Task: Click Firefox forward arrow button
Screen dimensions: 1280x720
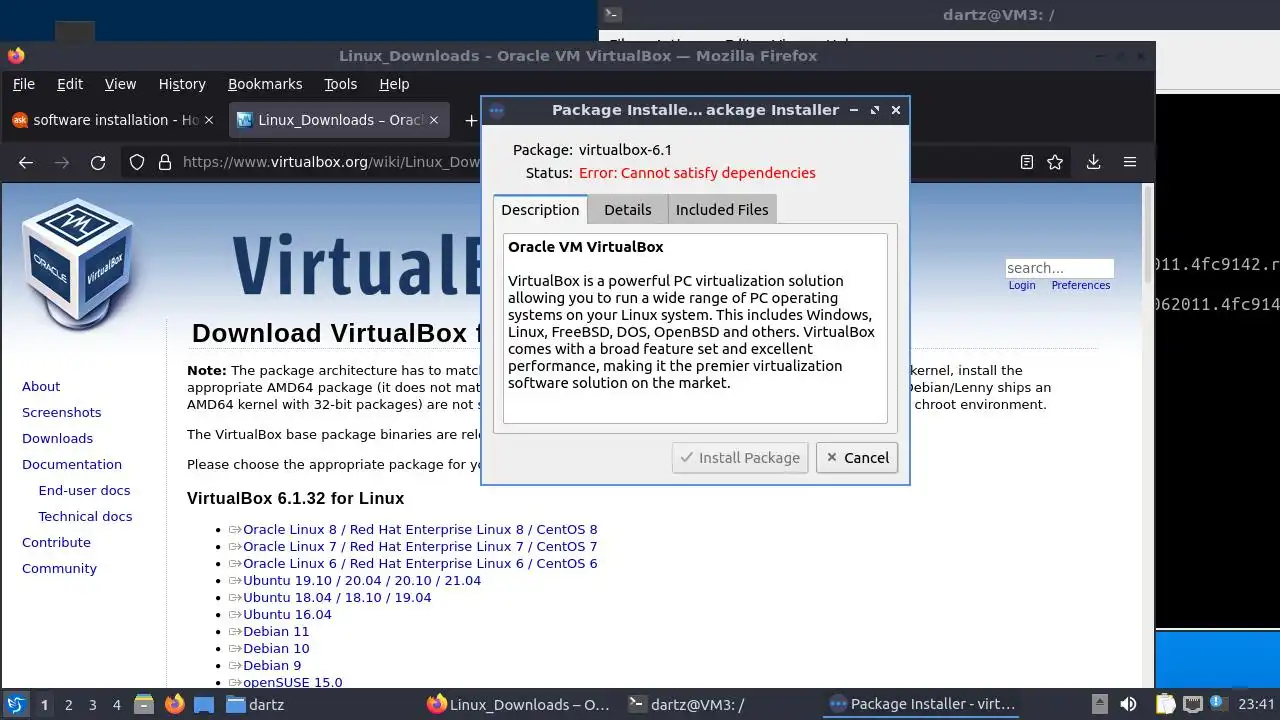Action: 62,162
